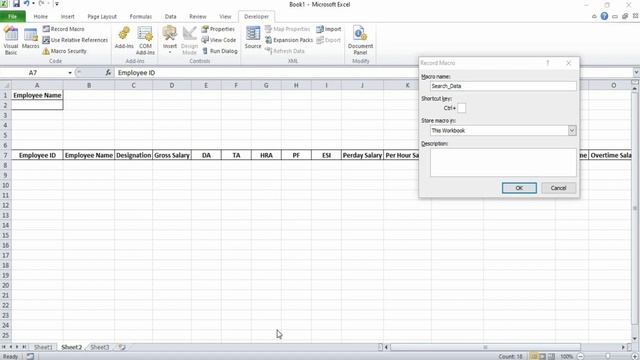Image resolution: width=640 pixels, height=360 pixels.
Task: Open COM Add-Ins dialog
Action: [x=145, y=40]
